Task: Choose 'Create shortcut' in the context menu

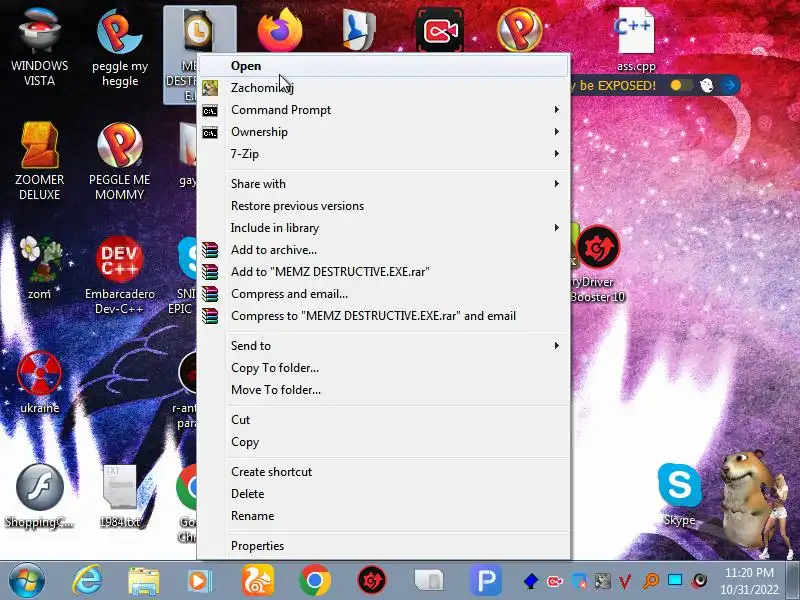Action: (384, 472)
